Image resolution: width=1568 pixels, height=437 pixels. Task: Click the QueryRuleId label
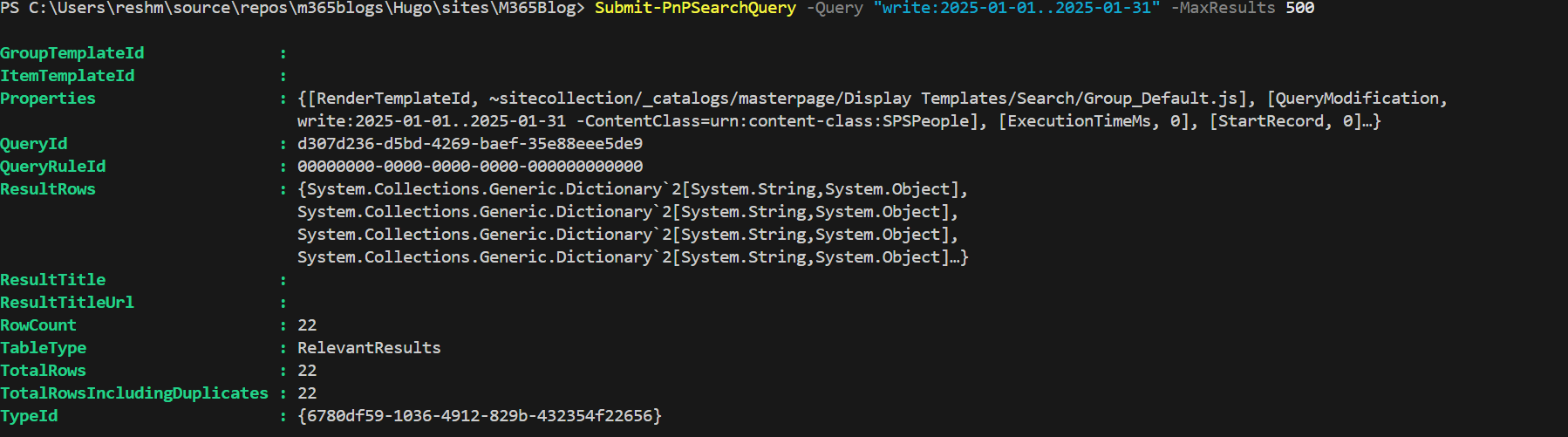click(x=53, y=167)
